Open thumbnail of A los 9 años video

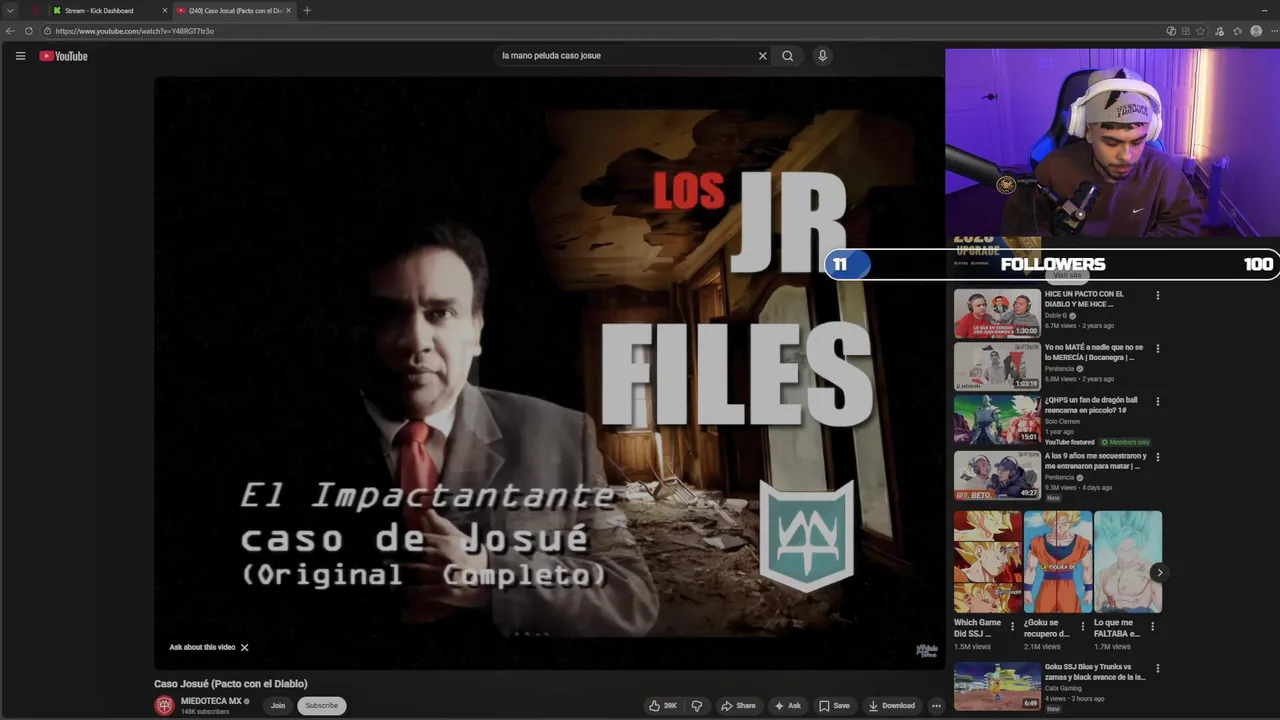pos(997,475)
